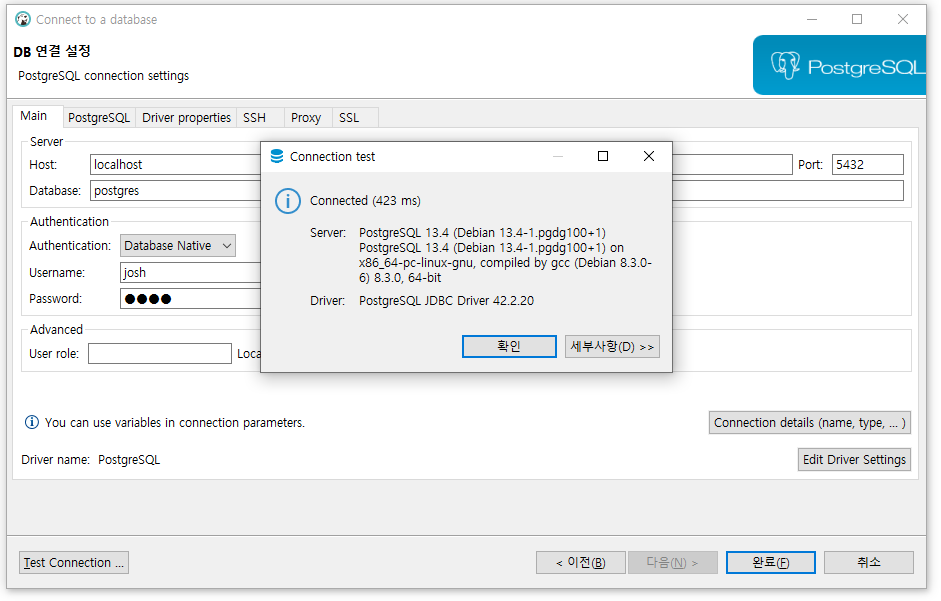Viewport: 941px width, 601px height.
Task: Click the Test Connection button
Action: click(x=74, y=563)
